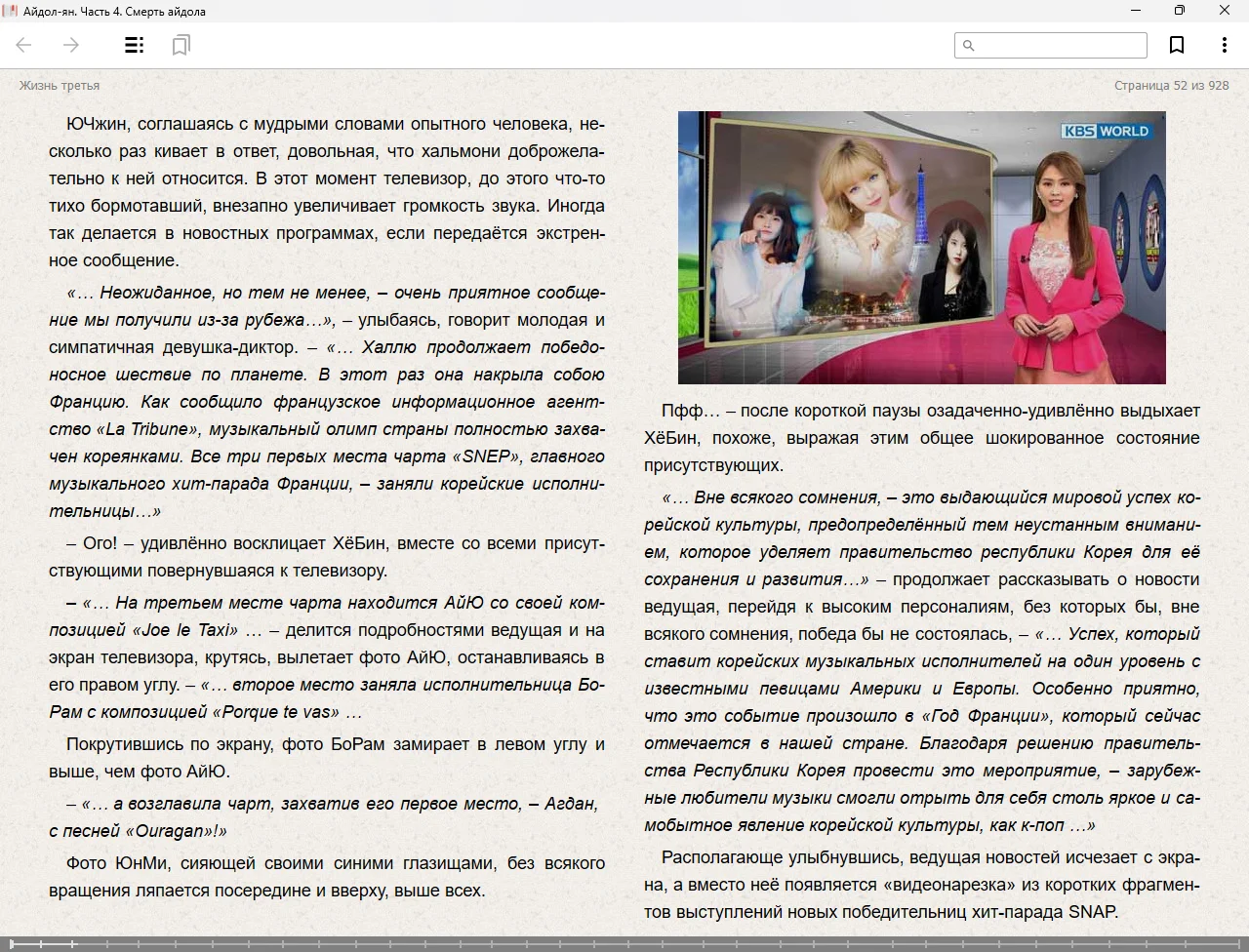Click the forward navigation arrow
This screenshot has height=952, width=1249.
(x=71, y=45)
